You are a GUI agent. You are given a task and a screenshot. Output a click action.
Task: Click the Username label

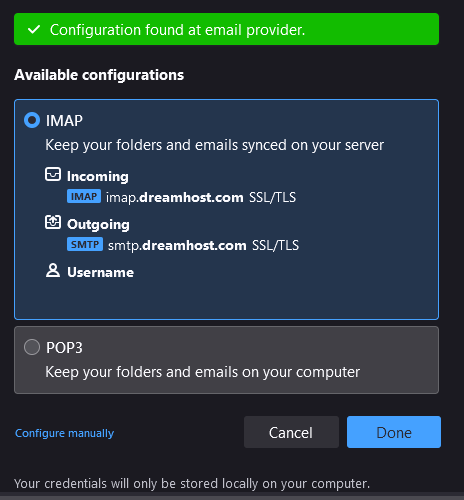[x=101, y=272]
